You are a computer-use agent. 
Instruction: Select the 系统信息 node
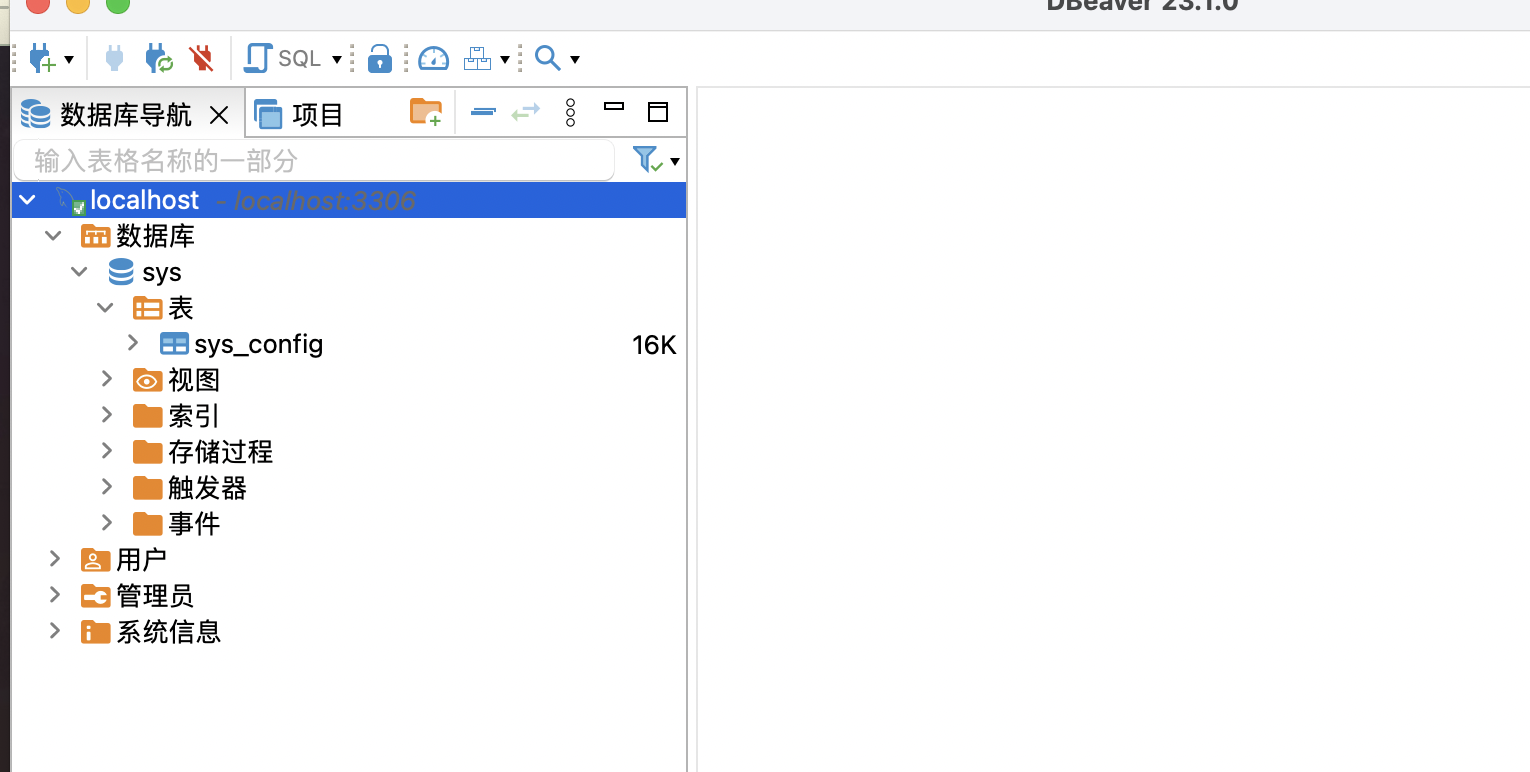168,632
